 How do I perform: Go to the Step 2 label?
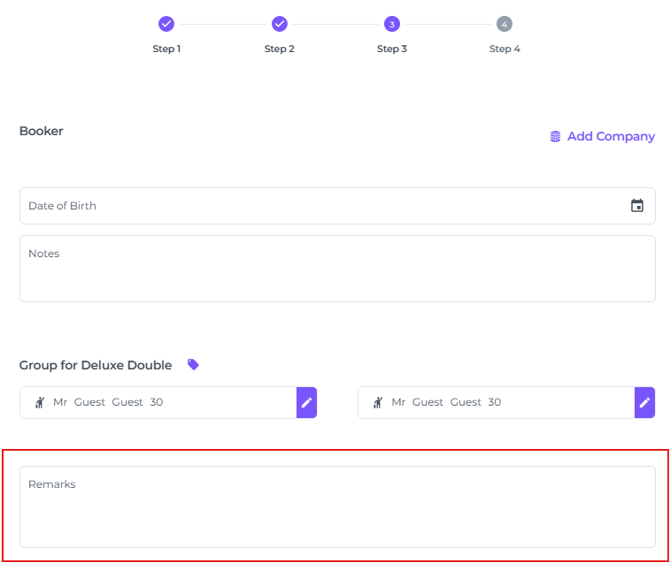[x=279, y=49]
